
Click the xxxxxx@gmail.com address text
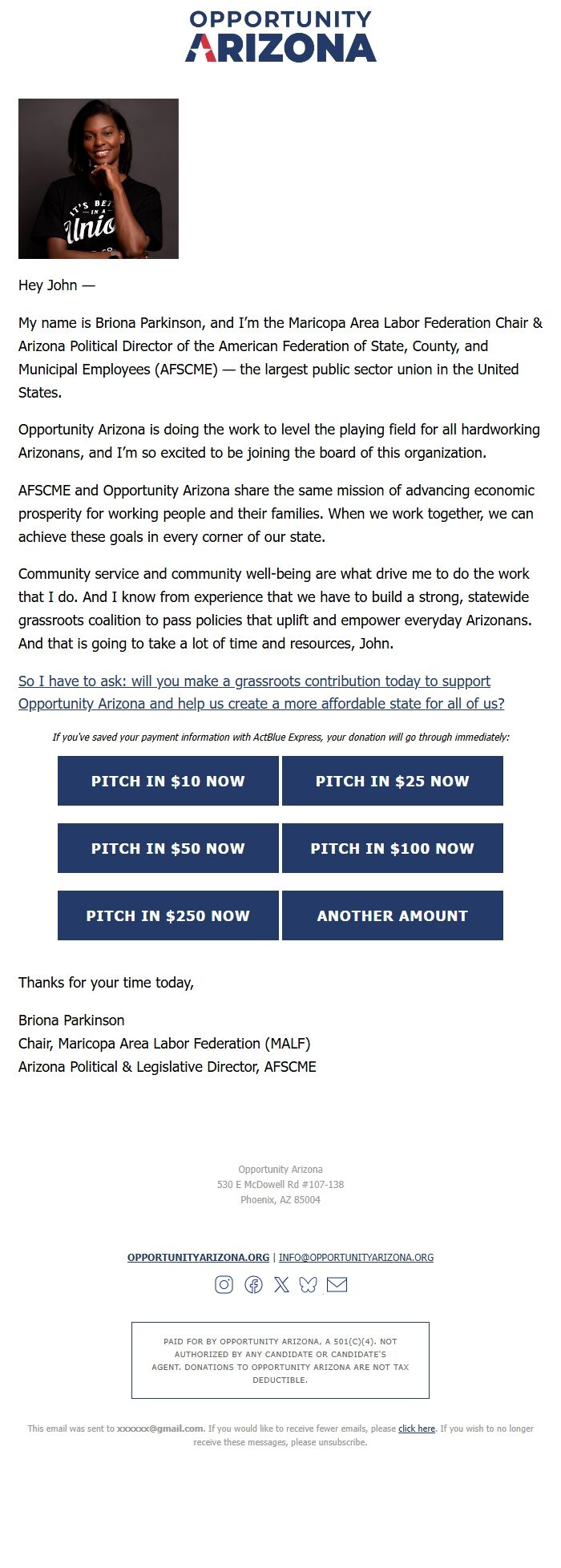click(x=160, y=1429)
